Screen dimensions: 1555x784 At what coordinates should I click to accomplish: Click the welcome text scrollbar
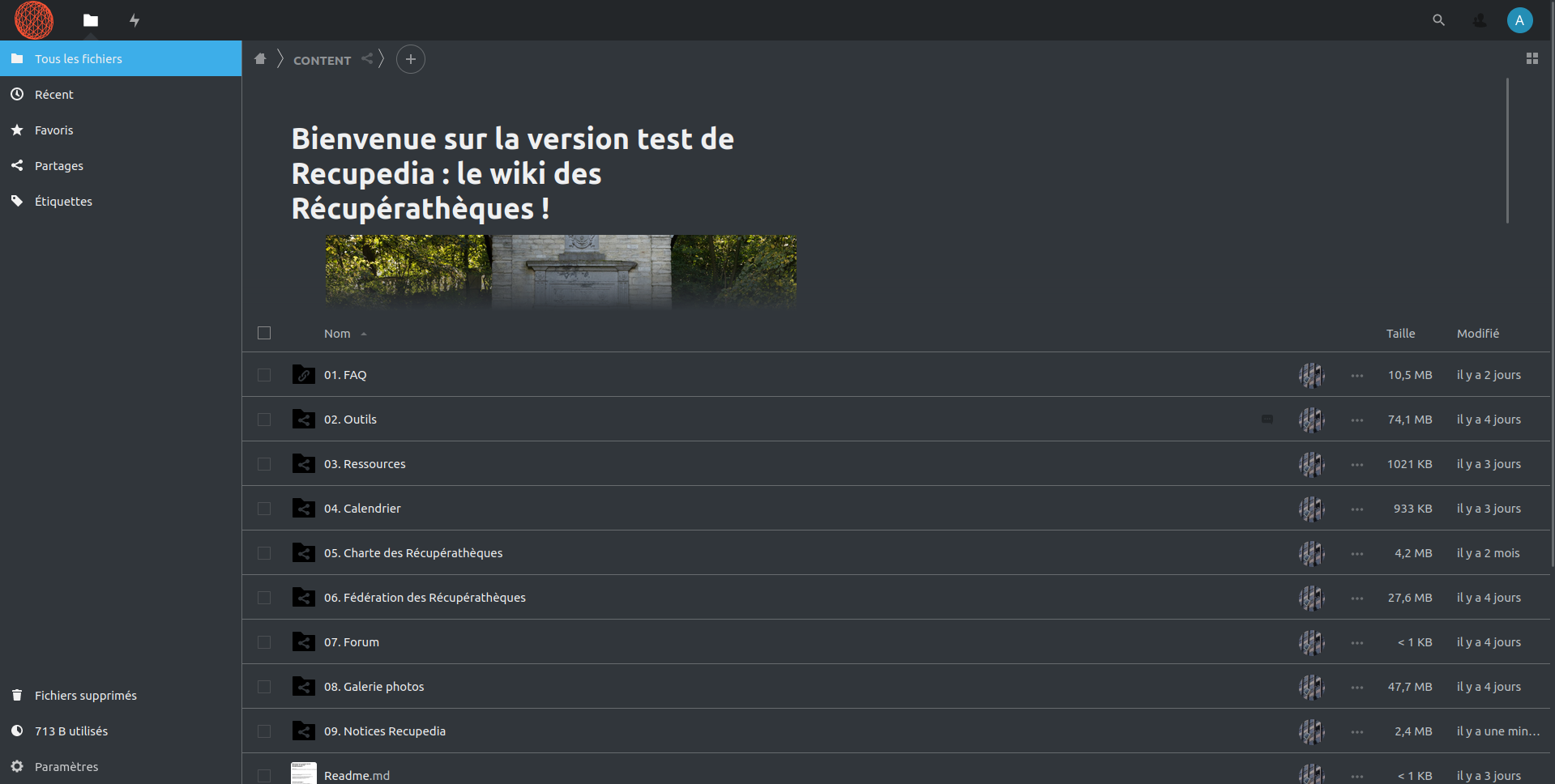tap(1507, 151)
